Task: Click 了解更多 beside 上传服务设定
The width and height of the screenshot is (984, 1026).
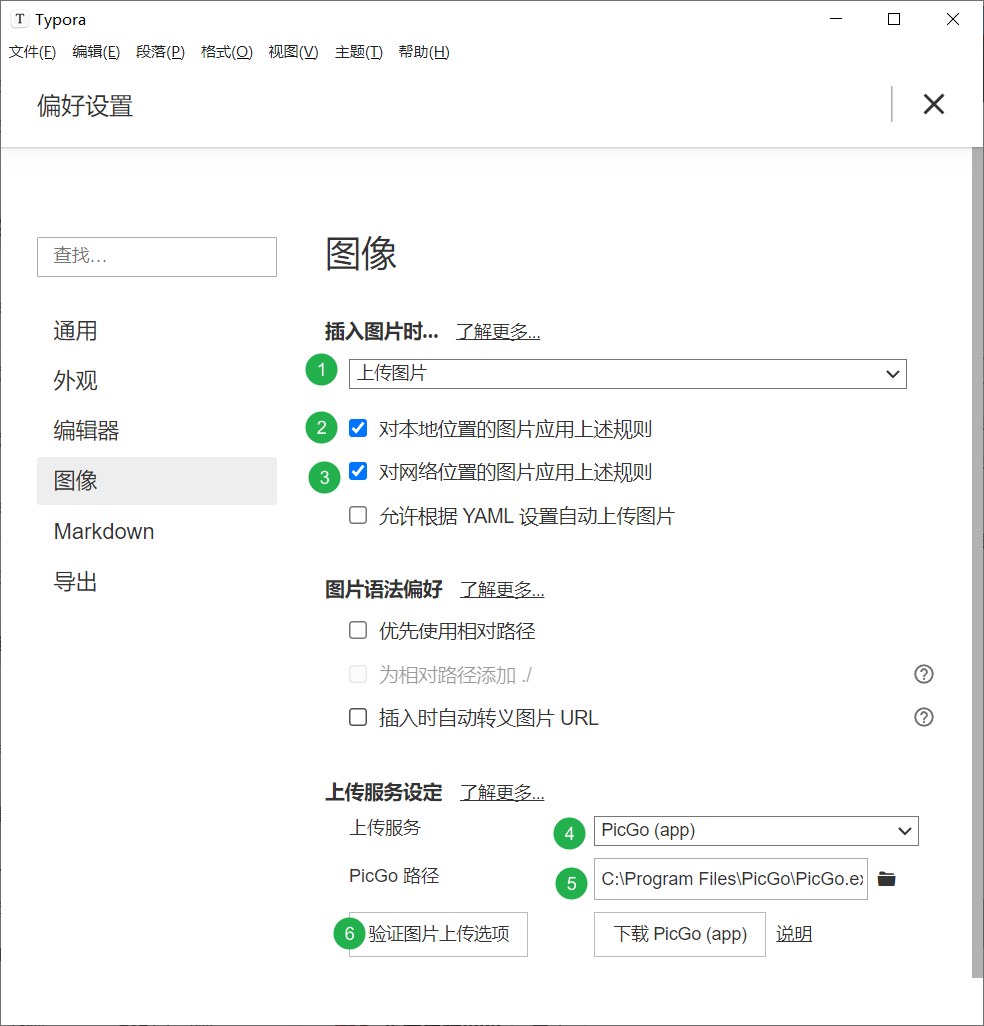Action: point(501,792)
